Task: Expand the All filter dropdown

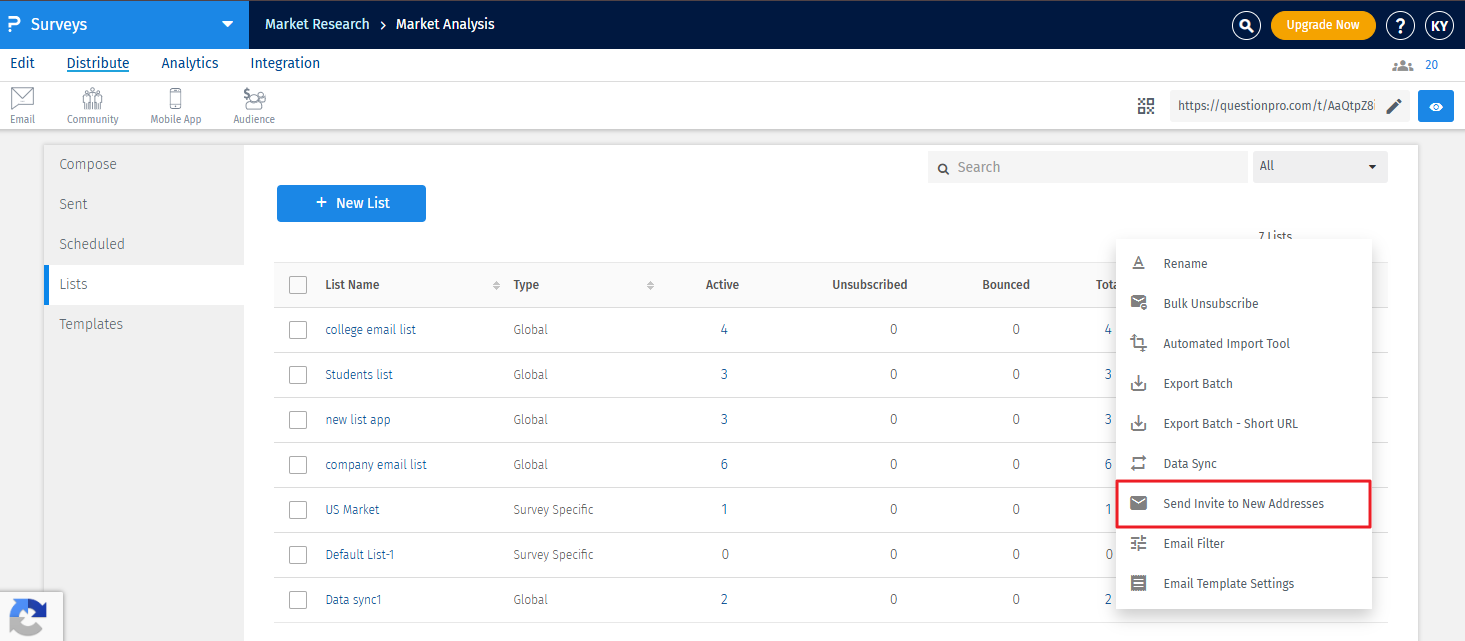Action: [x=1320, y=167]
